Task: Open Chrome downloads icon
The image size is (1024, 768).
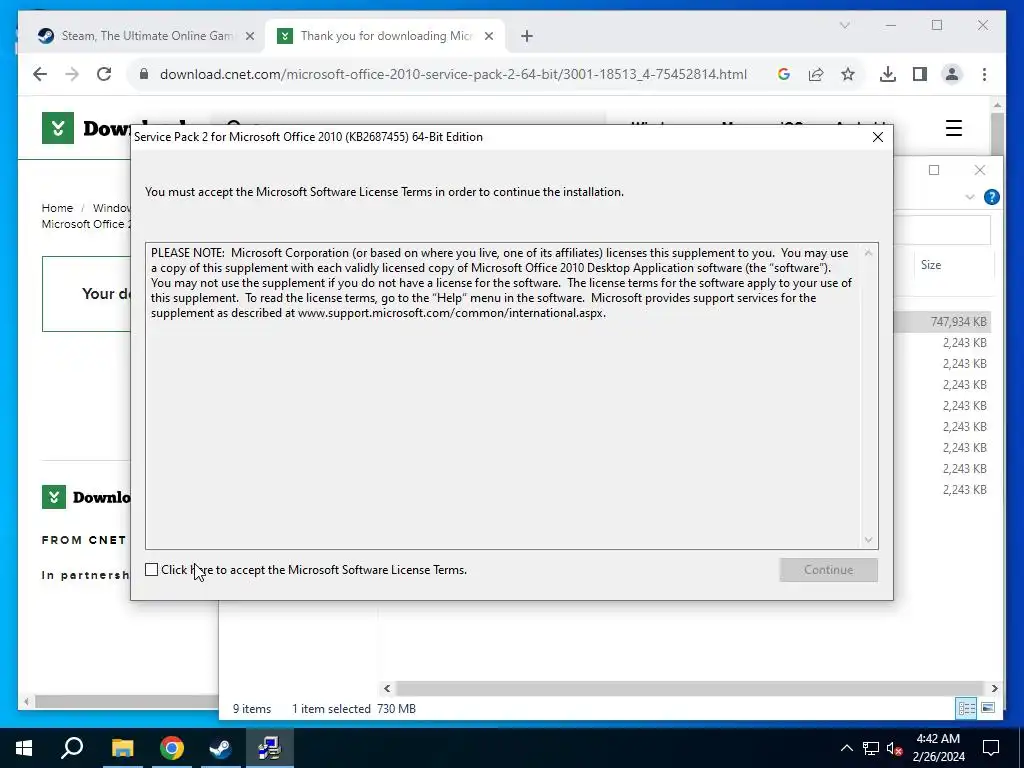Action: [888, 74]
